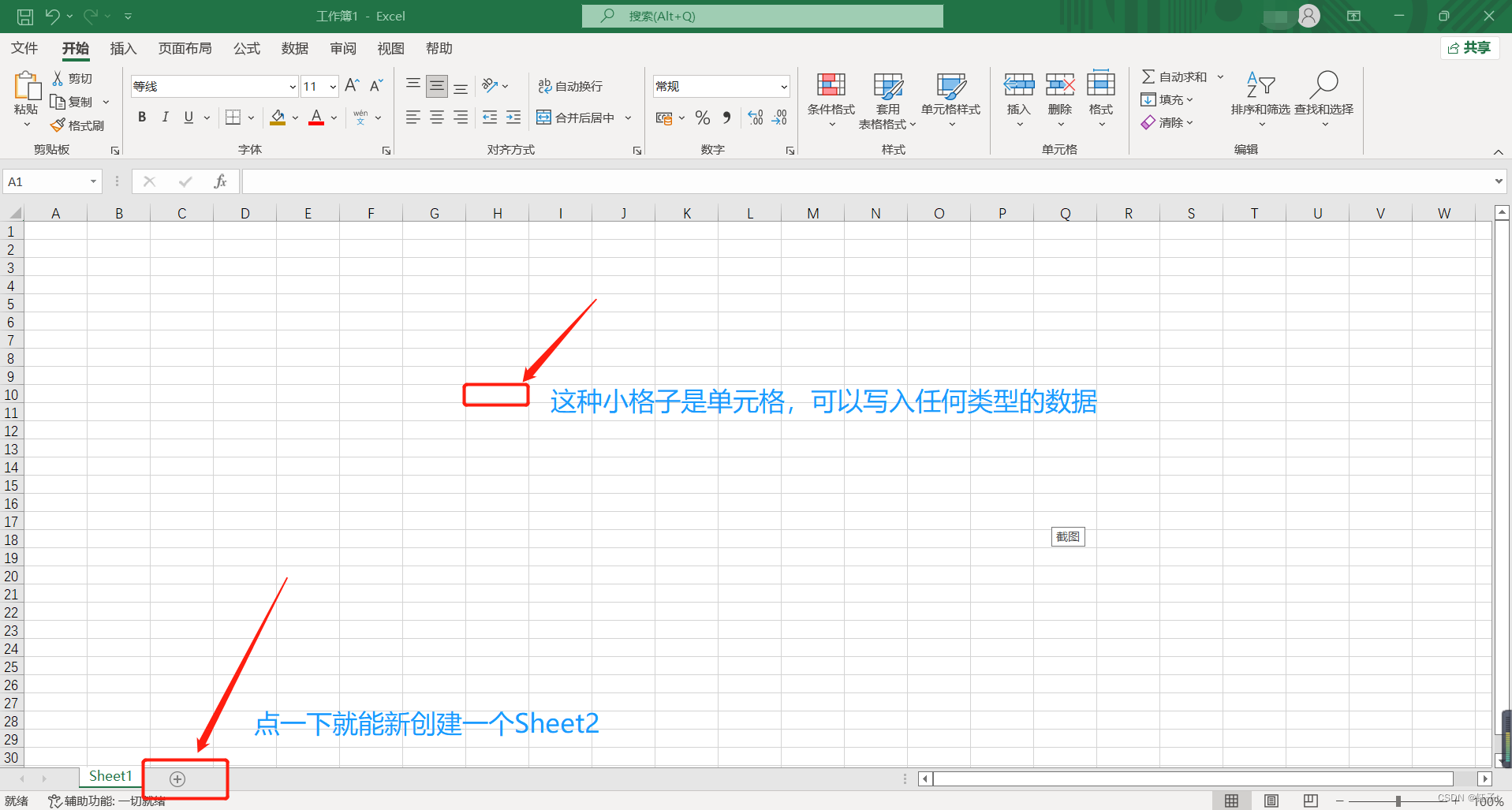This screenshot has height=810, width=1512.
Task: Open the File (文件) tab
Action: click(x=24, y=48)
